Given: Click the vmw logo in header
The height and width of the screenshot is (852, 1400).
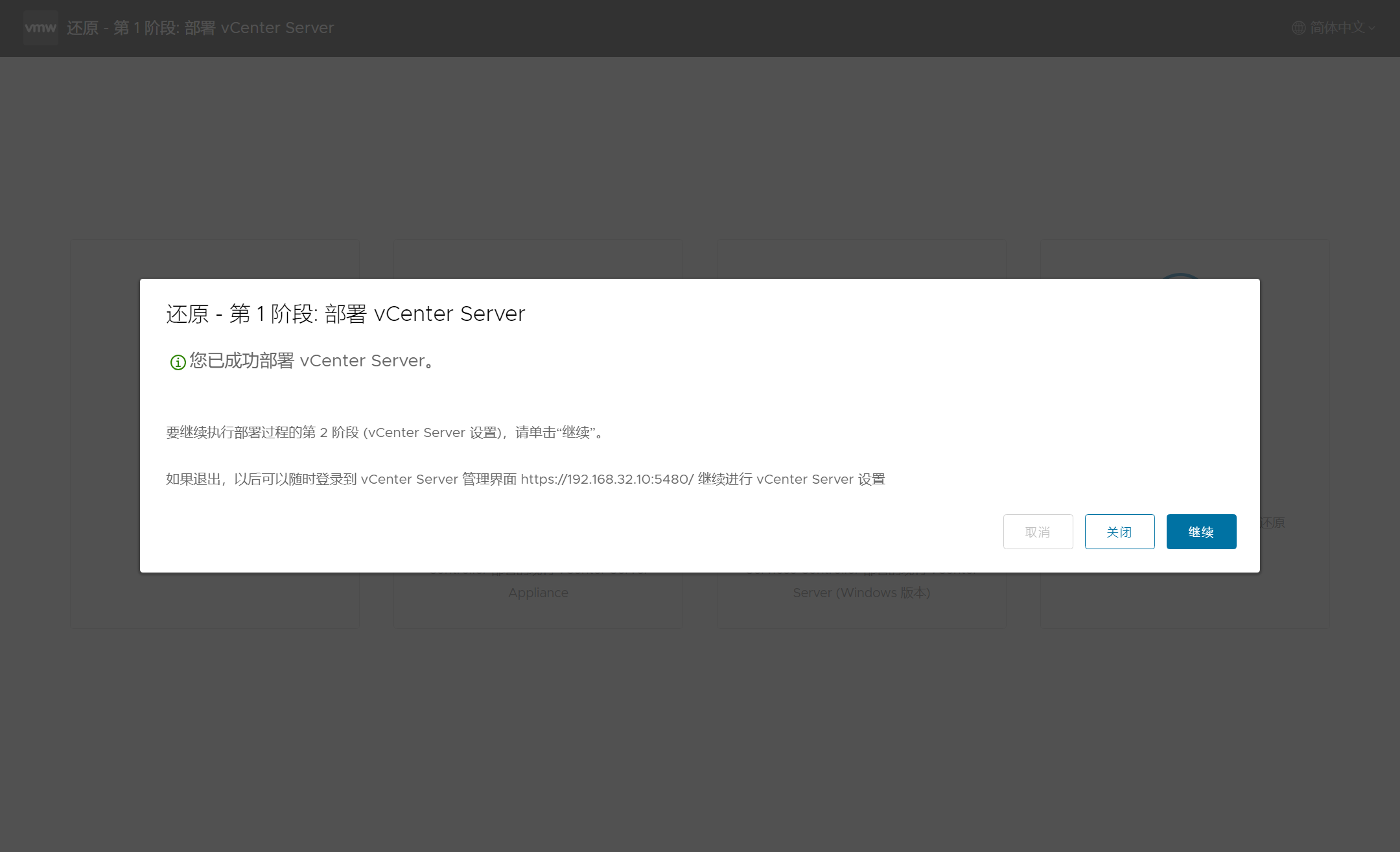Looking at the screenshot, I should [x=40, y=28].
